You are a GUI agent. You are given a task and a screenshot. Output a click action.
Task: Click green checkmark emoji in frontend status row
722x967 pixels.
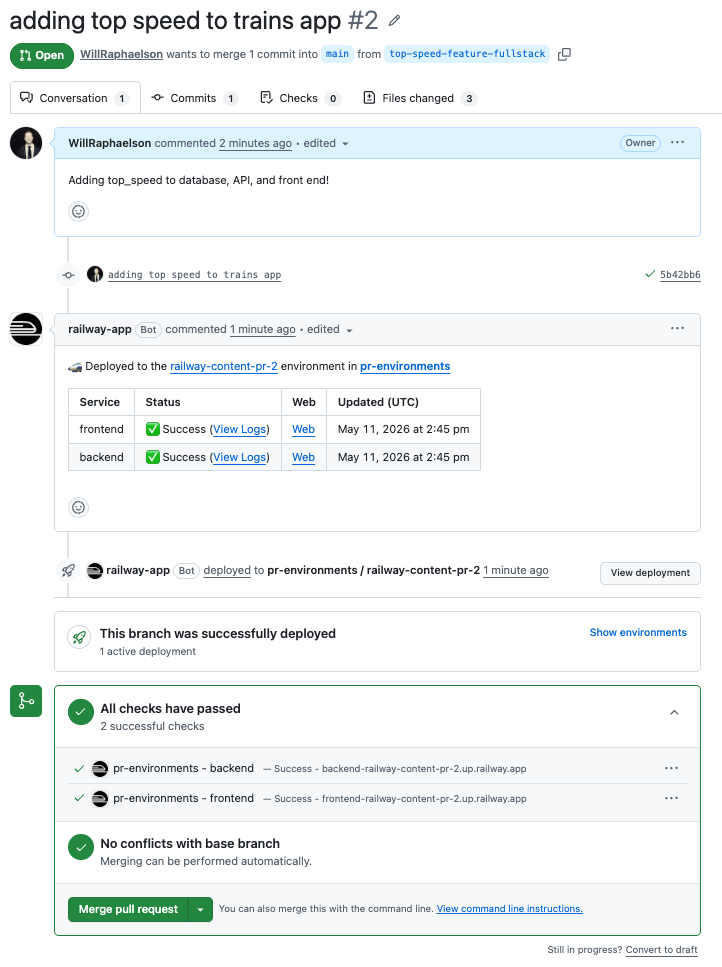click(x=152, y=429)
